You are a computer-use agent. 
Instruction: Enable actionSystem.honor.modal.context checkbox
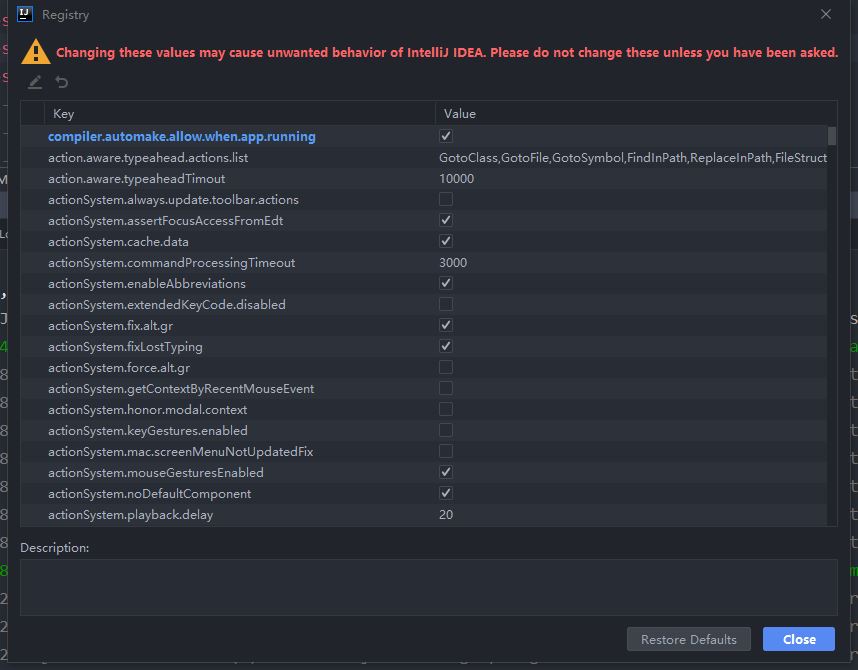(446, 410)
